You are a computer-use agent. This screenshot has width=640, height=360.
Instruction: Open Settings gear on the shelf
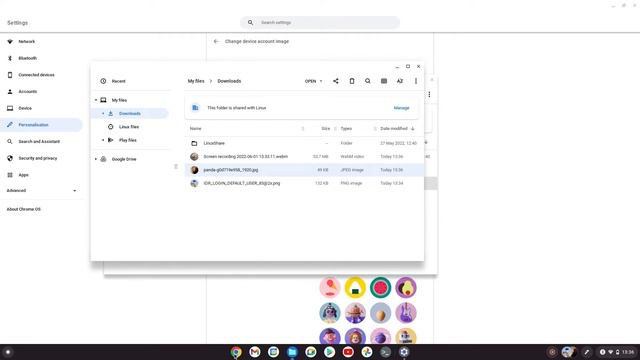pos(404,352)
